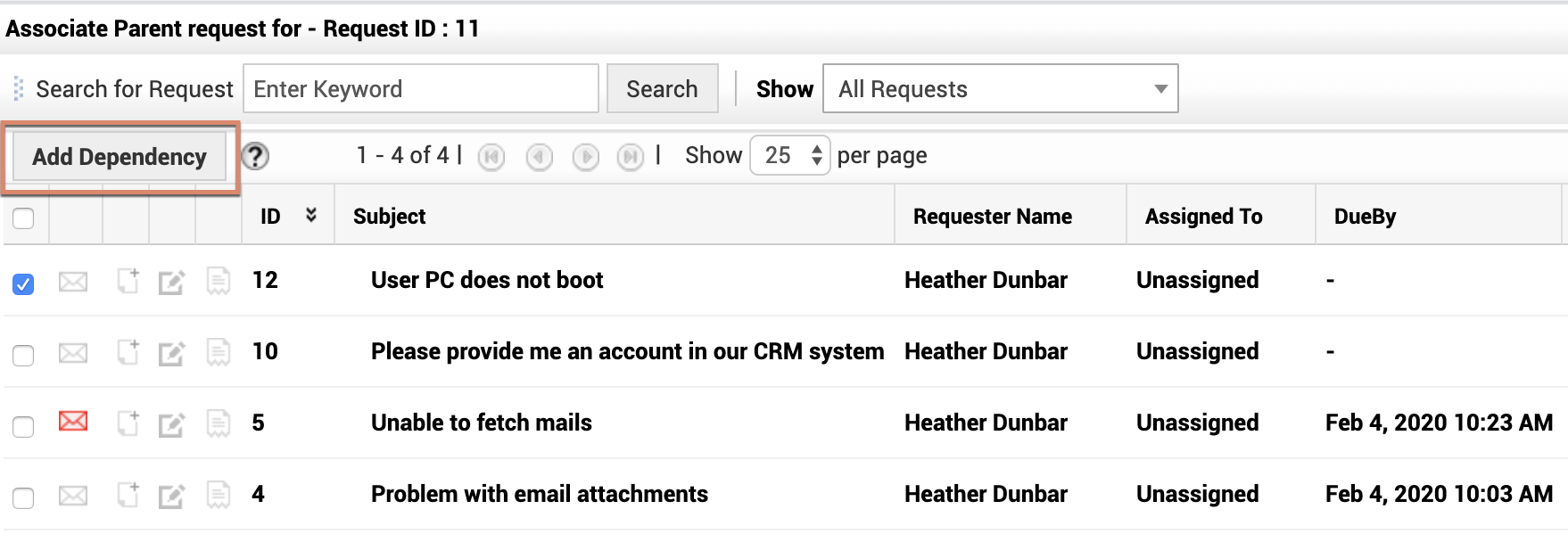Click the mail icon for request 4
Screen dimensions: 1568x534
pos(73,495)
